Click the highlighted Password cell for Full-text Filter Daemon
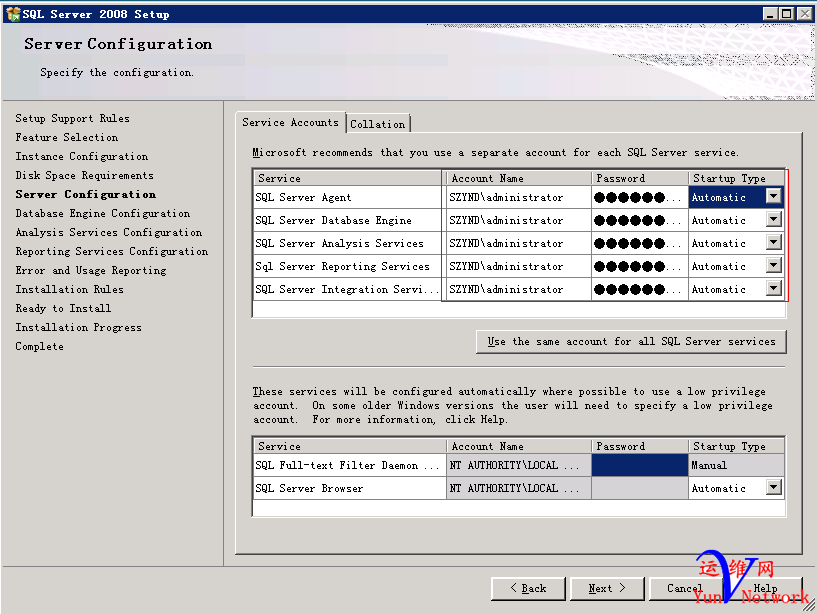The height and width of the screenshot is (614, 817). 640,465
